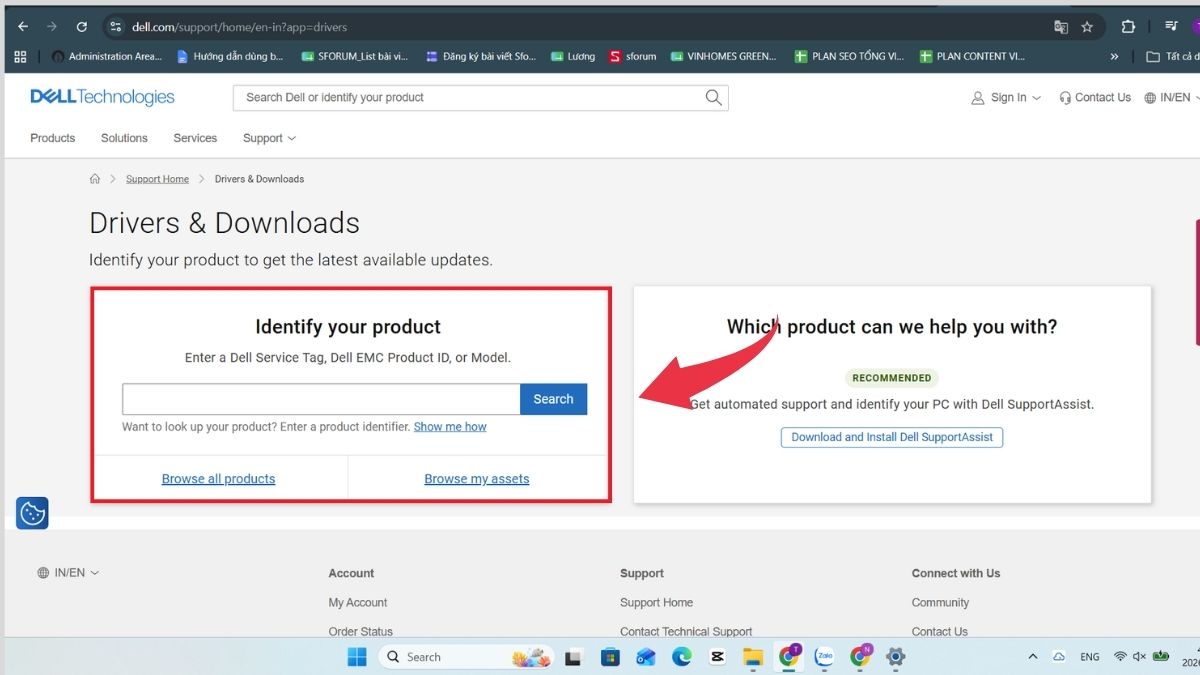Viewport: 1200px width, 675px height.
Task: Click the Windows taskbar Search box
Action: coord(465,657)
